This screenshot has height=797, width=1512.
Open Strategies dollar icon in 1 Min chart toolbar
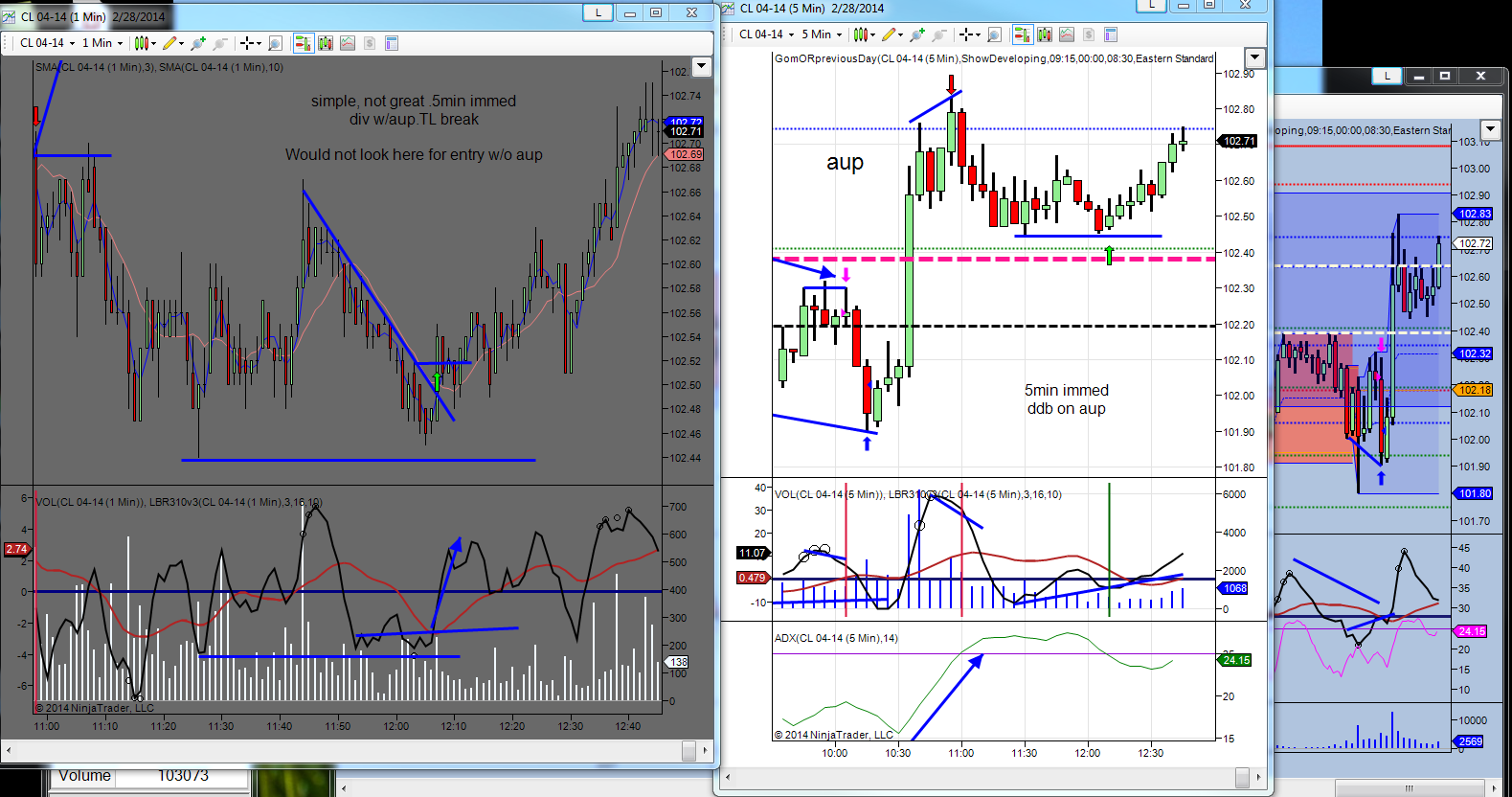point(370,43)
